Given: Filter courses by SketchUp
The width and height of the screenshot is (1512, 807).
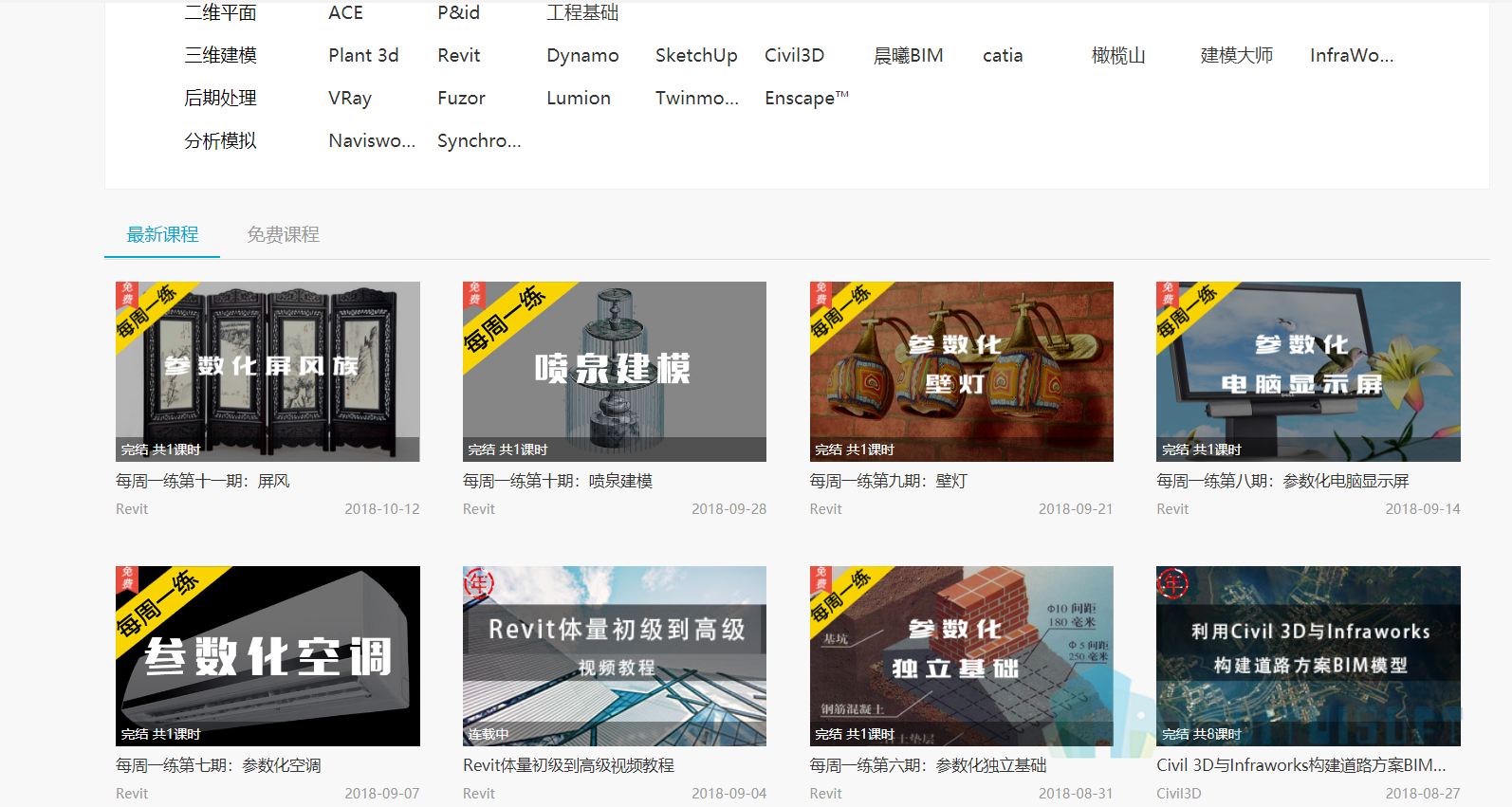Looking at the screenshot, I should point(696,55).
